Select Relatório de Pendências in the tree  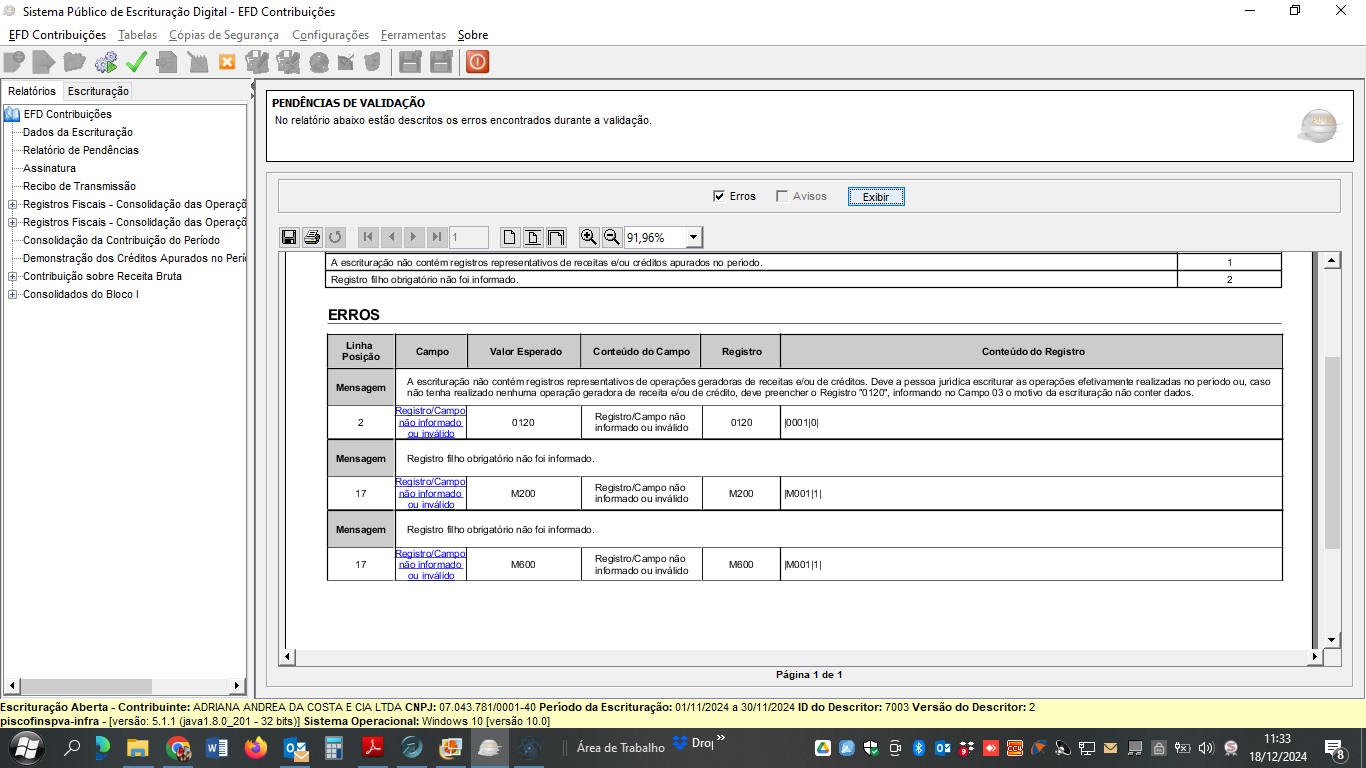pyautogui.click(x=81, y=150)
